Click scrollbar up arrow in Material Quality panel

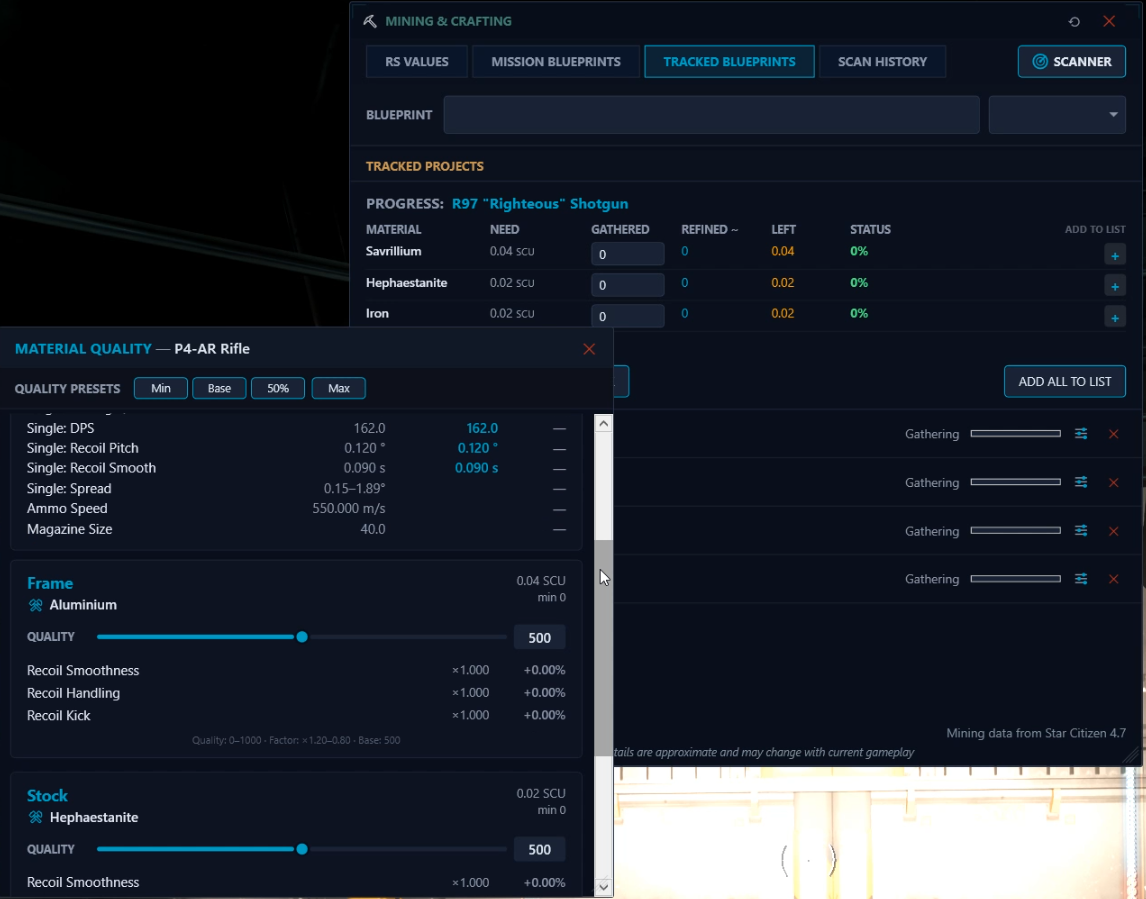point(603,423)
